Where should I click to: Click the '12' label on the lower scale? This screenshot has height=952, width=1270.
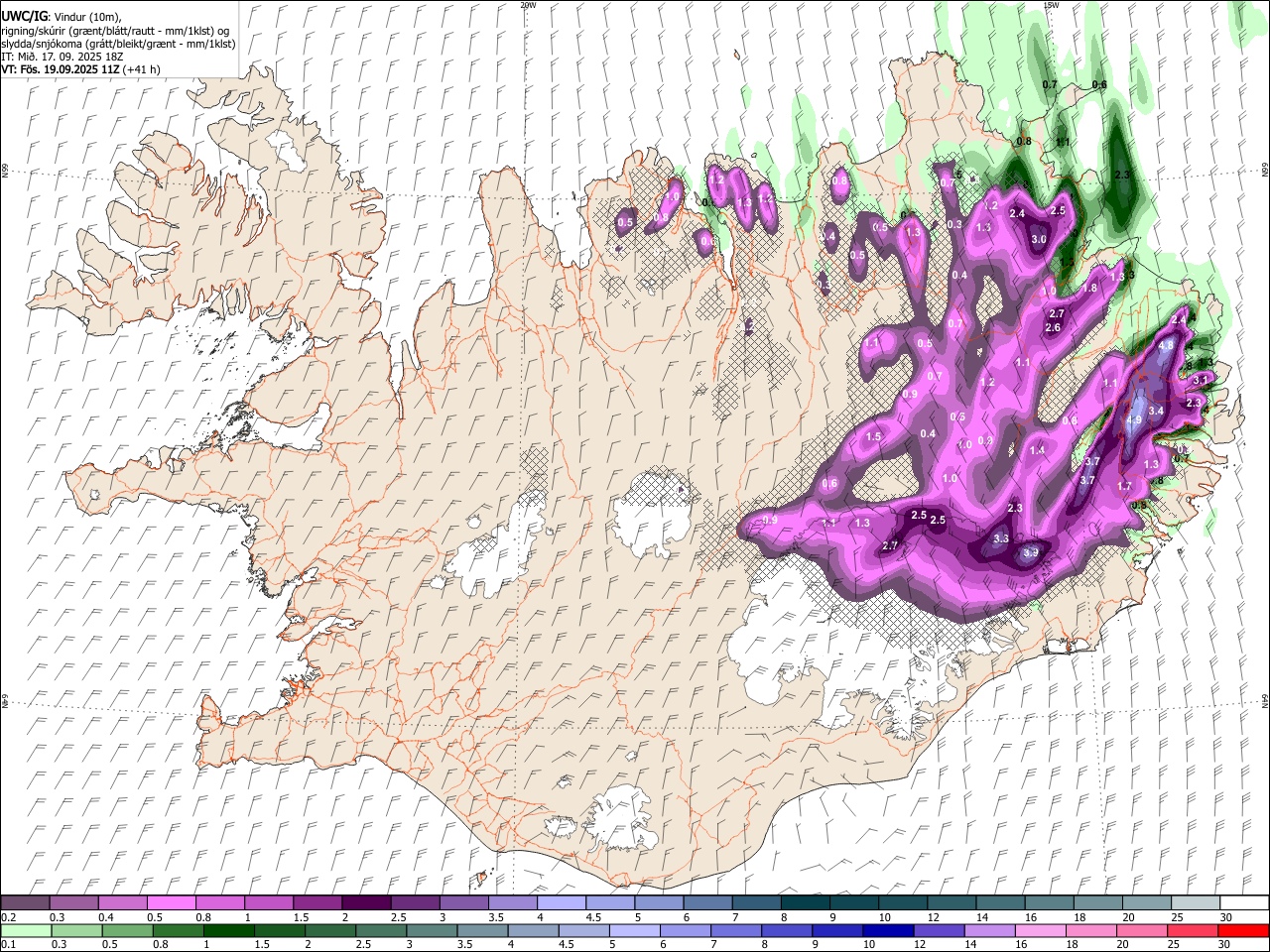(920, 945)
